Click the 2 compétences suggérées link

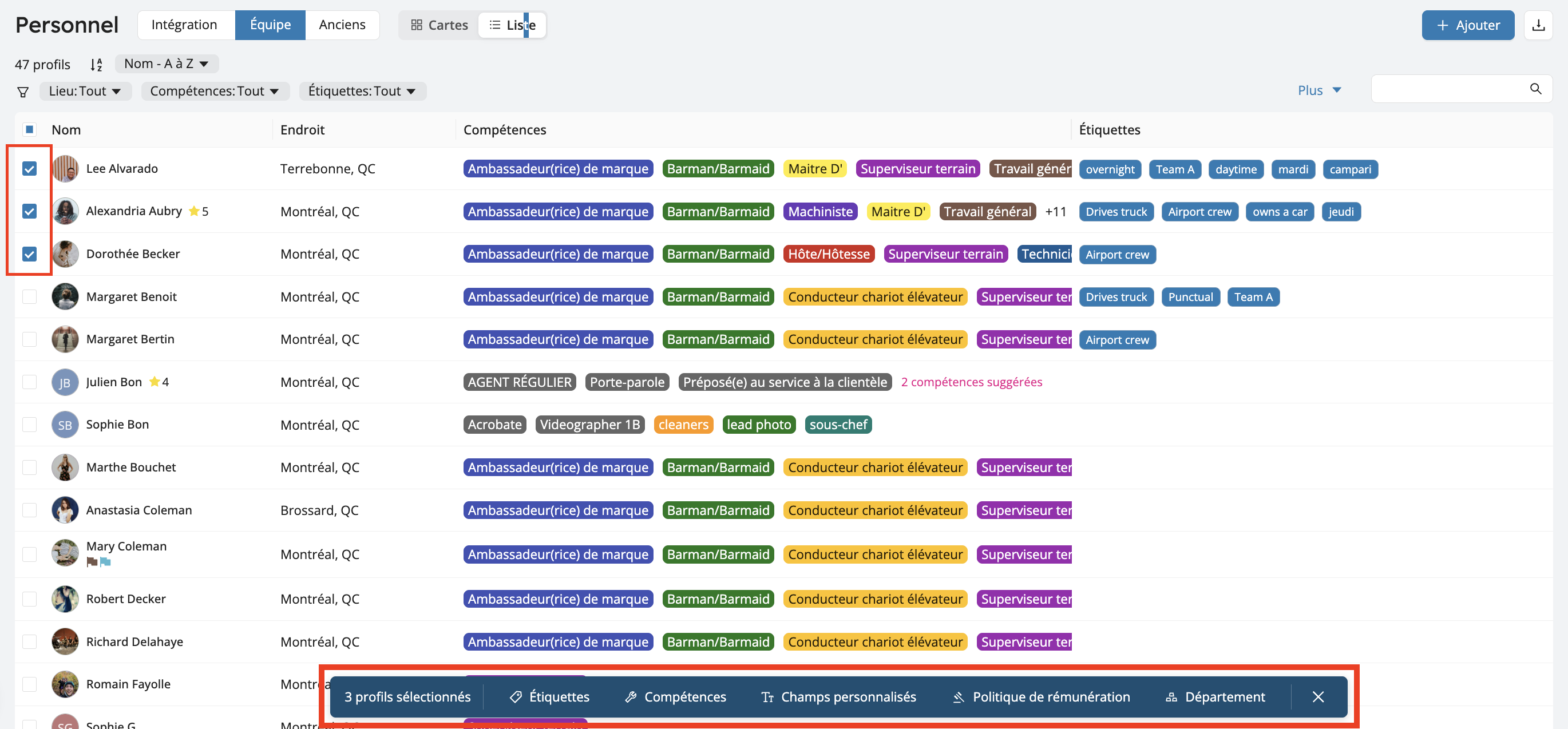[972, 382]
